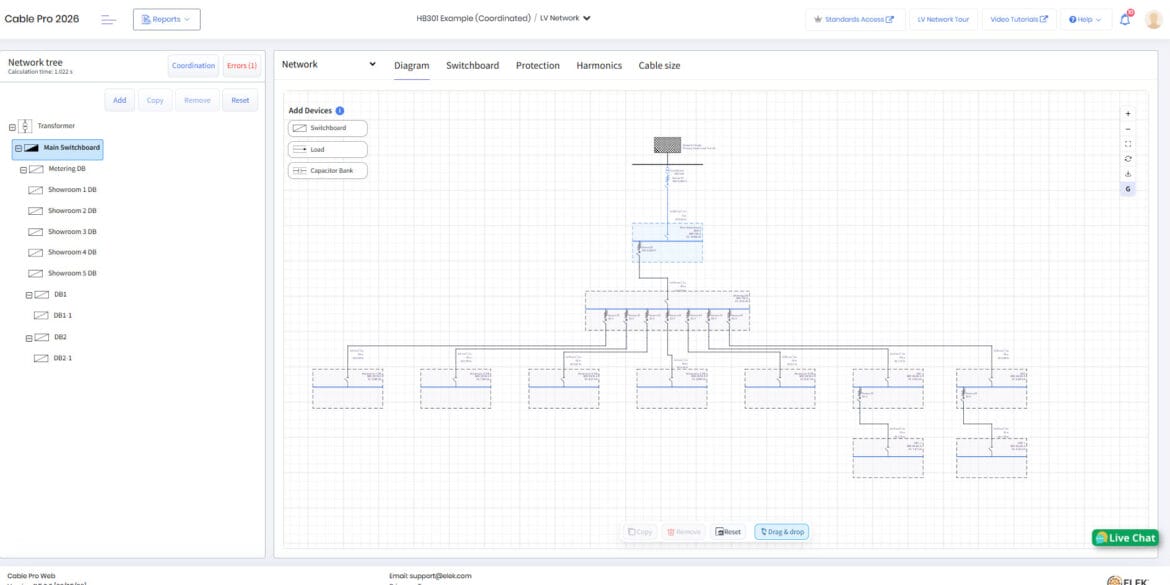Zoom out on the diagram canvas
Screen dimensions: 1170x585
(1127, 129)
